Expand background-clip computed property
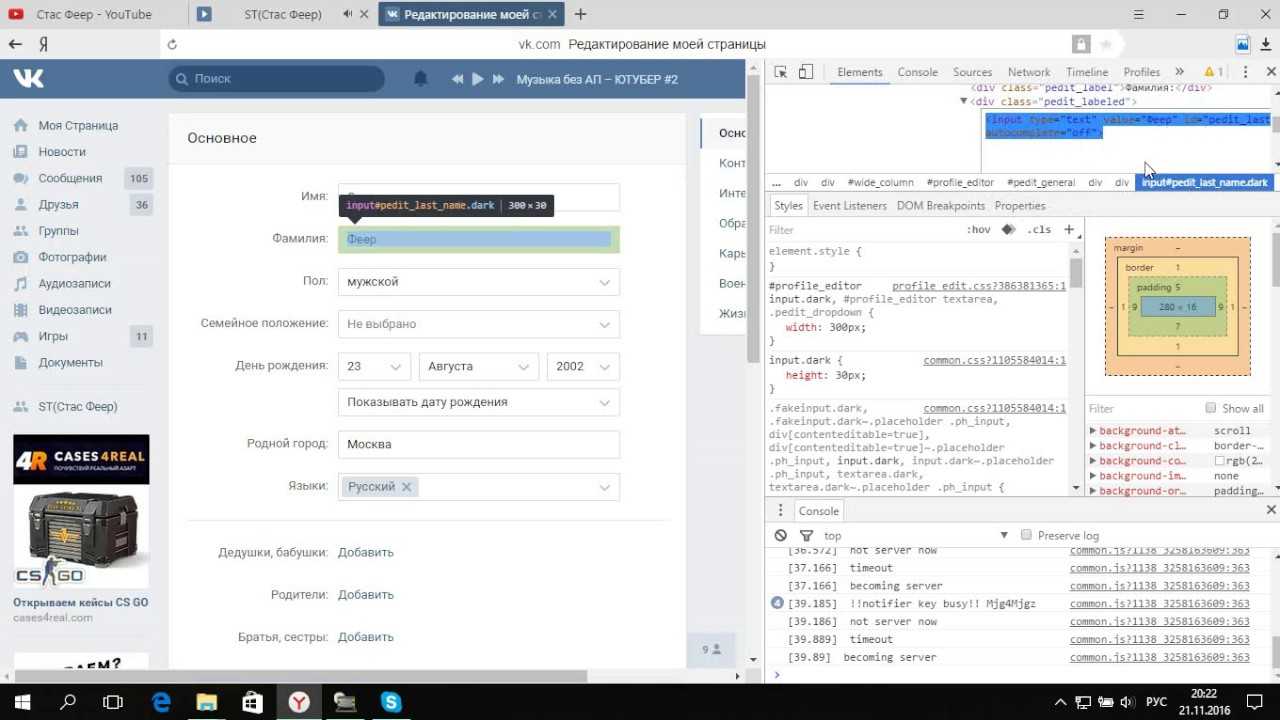 pyautogui.click(x=1093, y=446)
